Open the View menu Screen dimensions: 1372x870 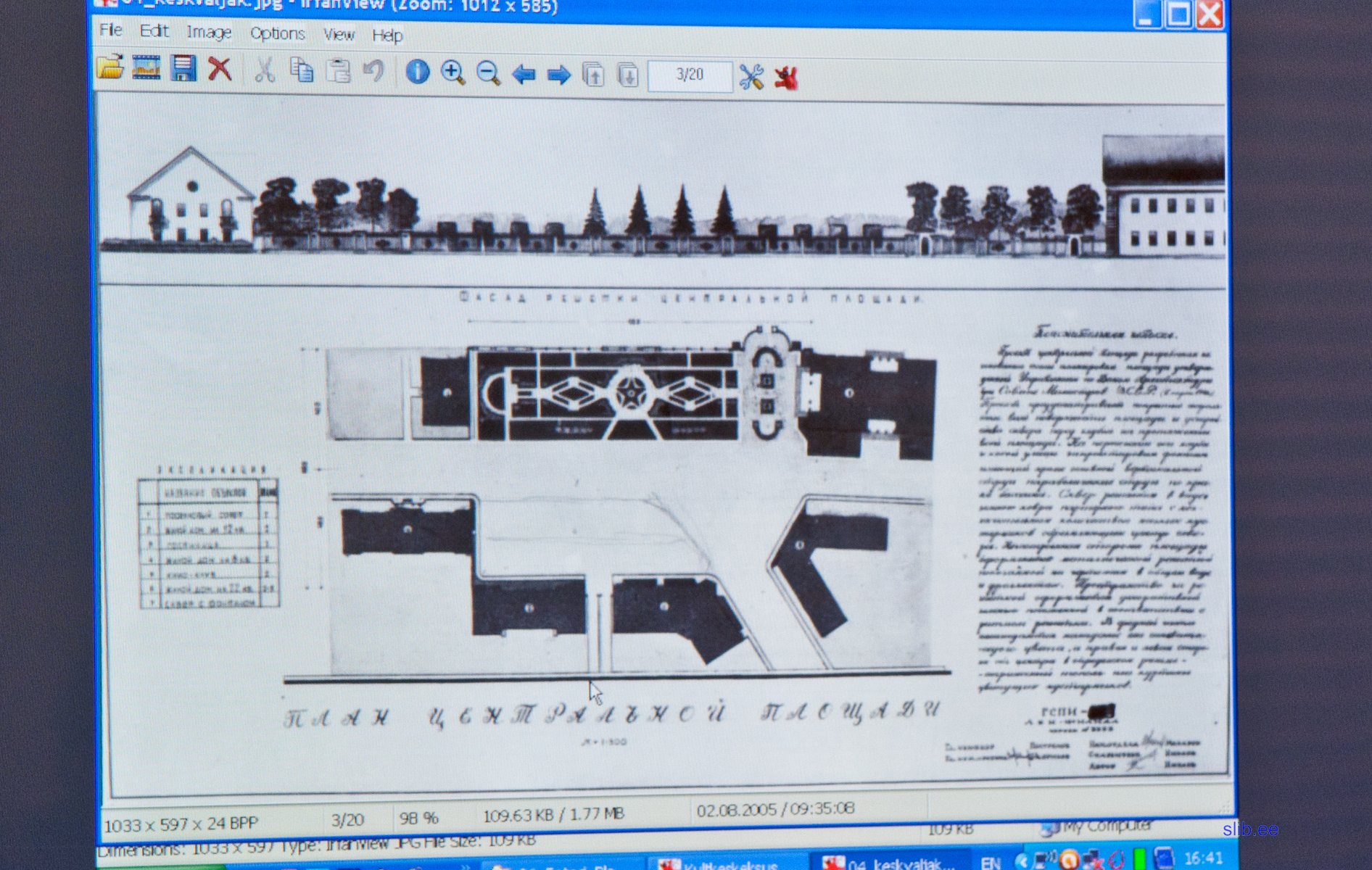click(x=339, y=35)
